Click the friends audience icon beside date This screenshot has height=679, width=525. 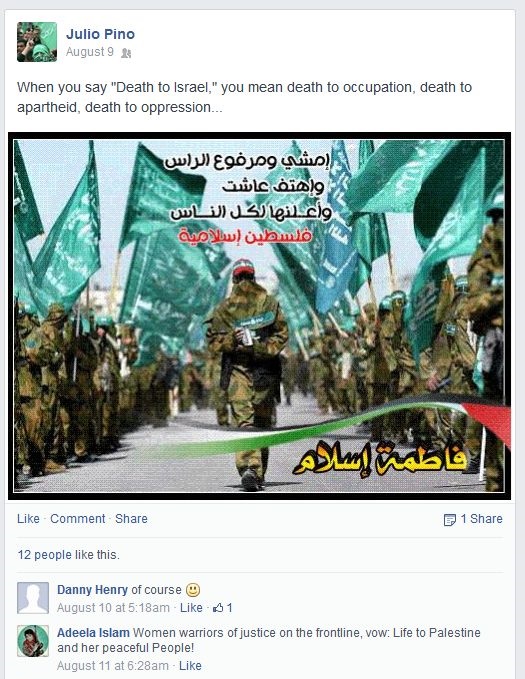click(126, 53)
